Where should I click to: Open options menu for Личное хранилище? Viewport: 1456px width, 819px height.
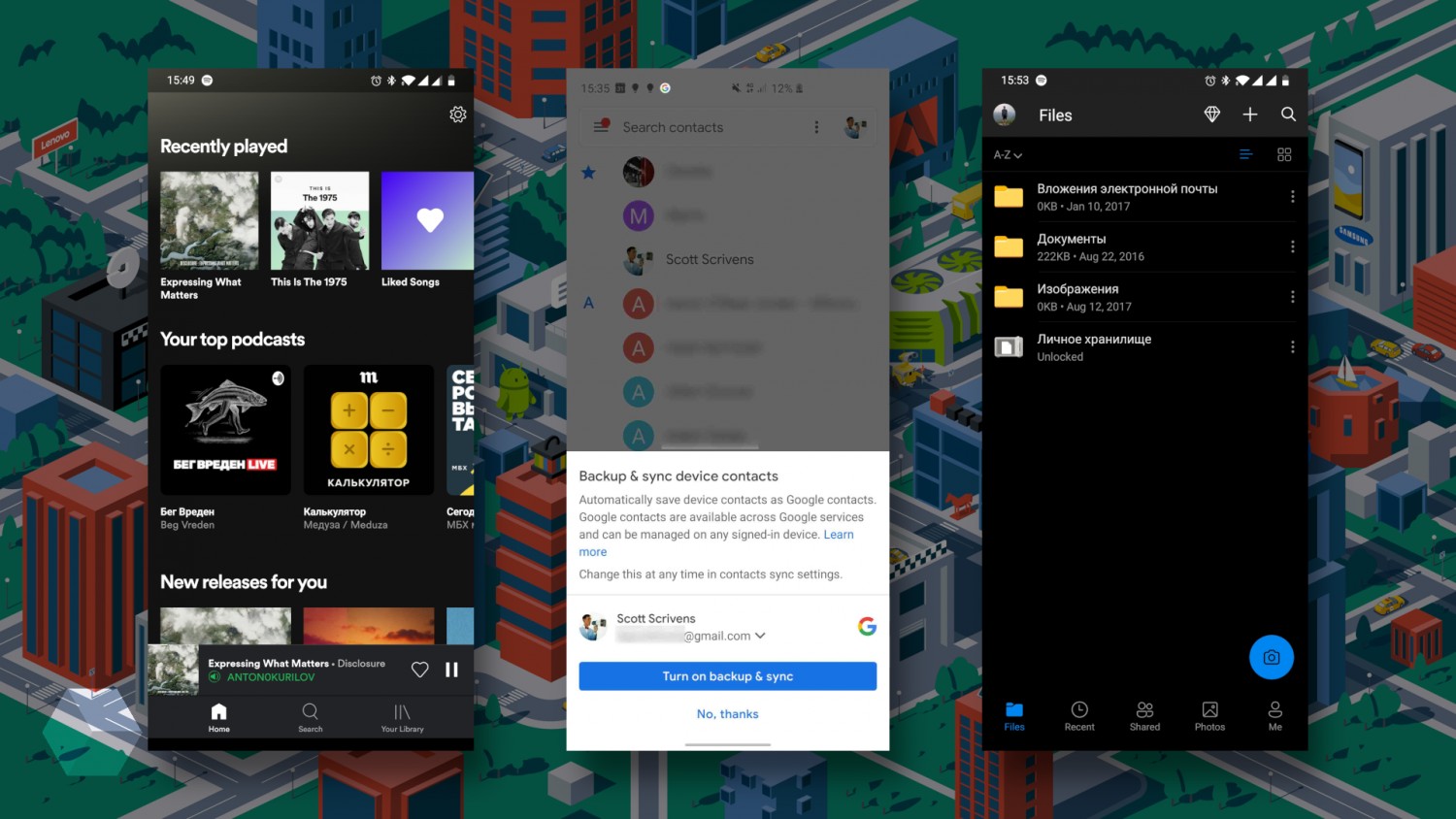click(x=1292, y=347)
